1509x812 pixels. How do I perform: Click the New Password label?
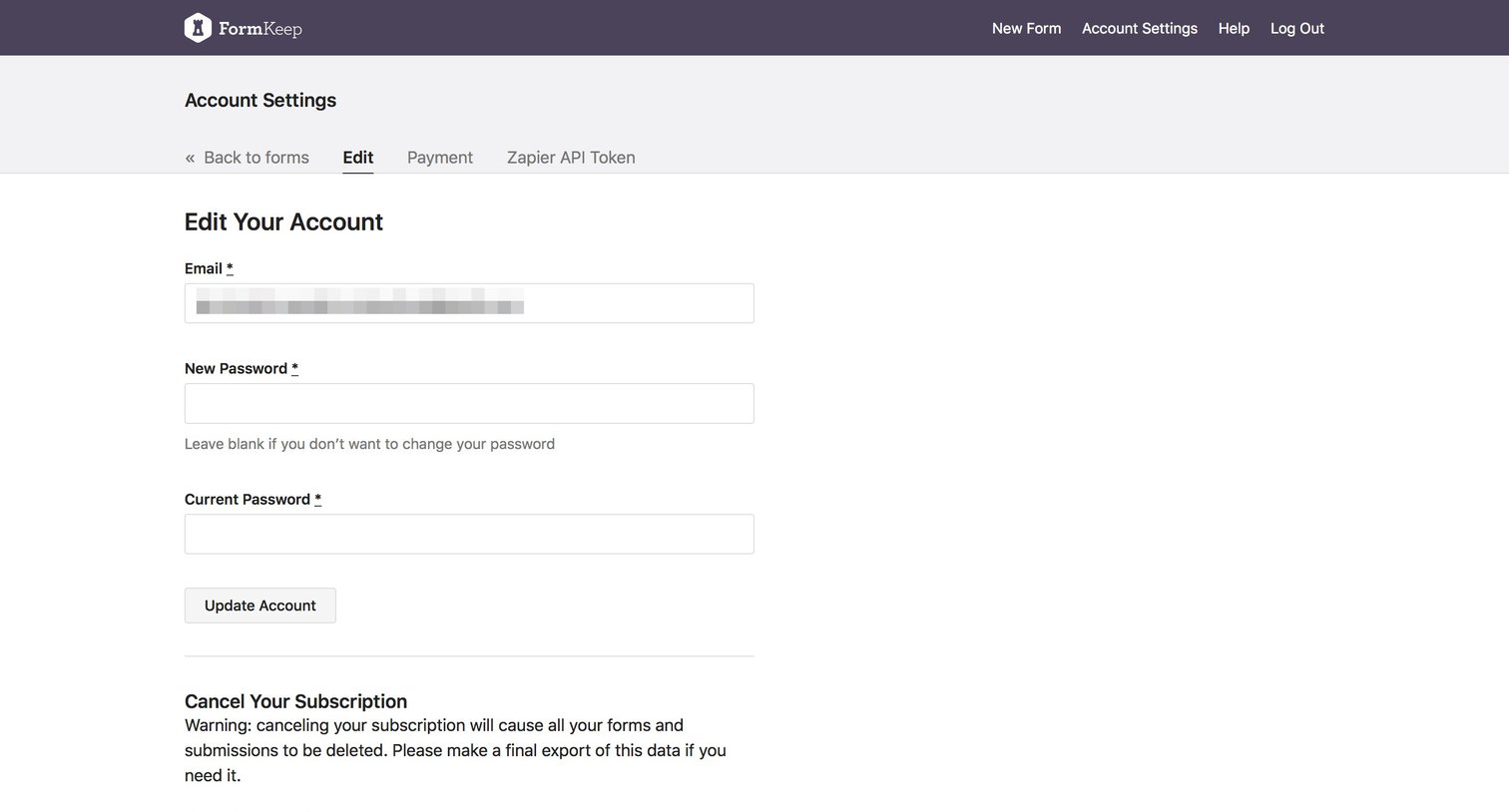pyautogui.click(x=242, y=368)
